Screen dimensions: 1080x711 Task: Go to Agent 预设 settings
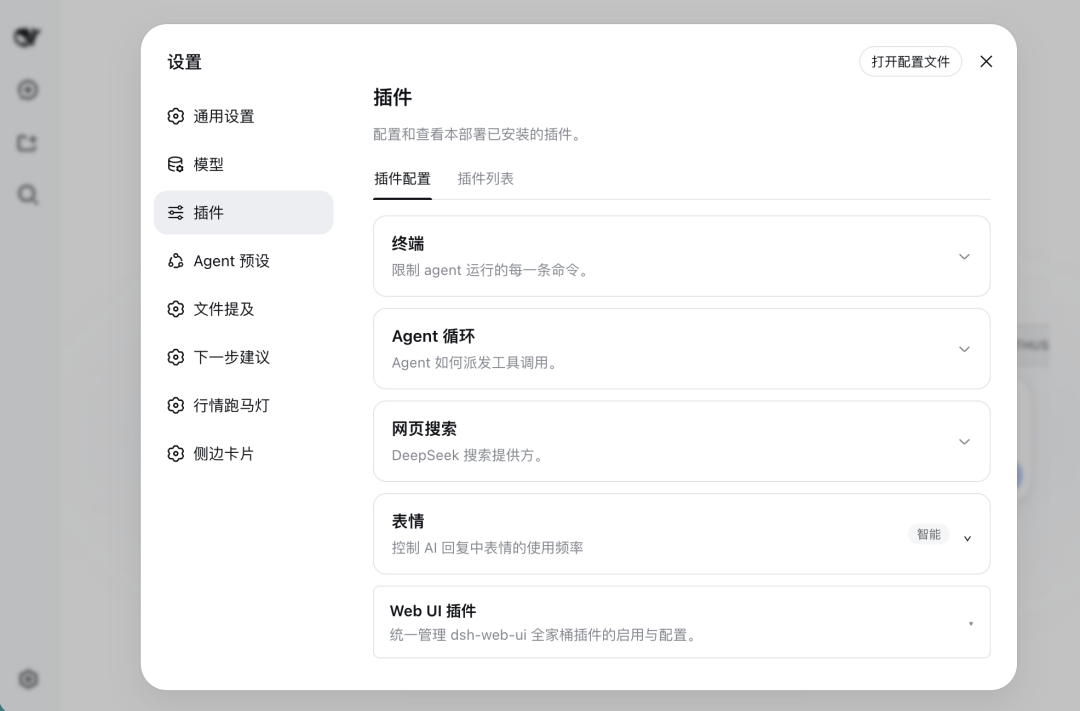coord(244,261)
